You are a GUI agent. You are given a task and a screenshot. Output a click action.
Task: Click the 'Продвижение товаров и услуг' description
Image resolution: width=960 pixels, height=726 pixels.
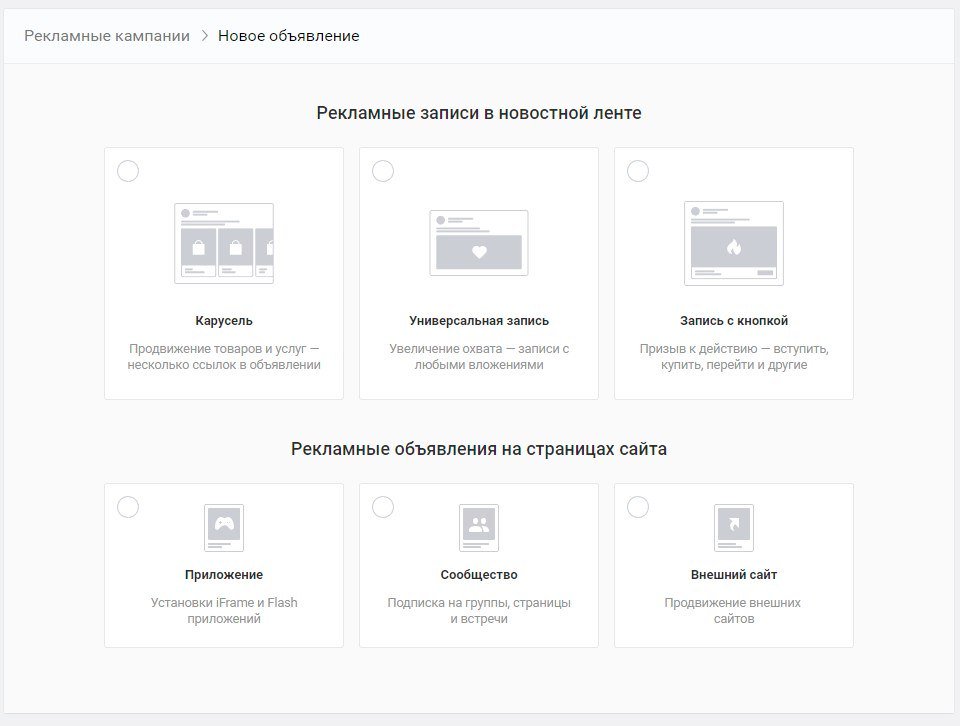pyautogui.click(x=224, y=357)
